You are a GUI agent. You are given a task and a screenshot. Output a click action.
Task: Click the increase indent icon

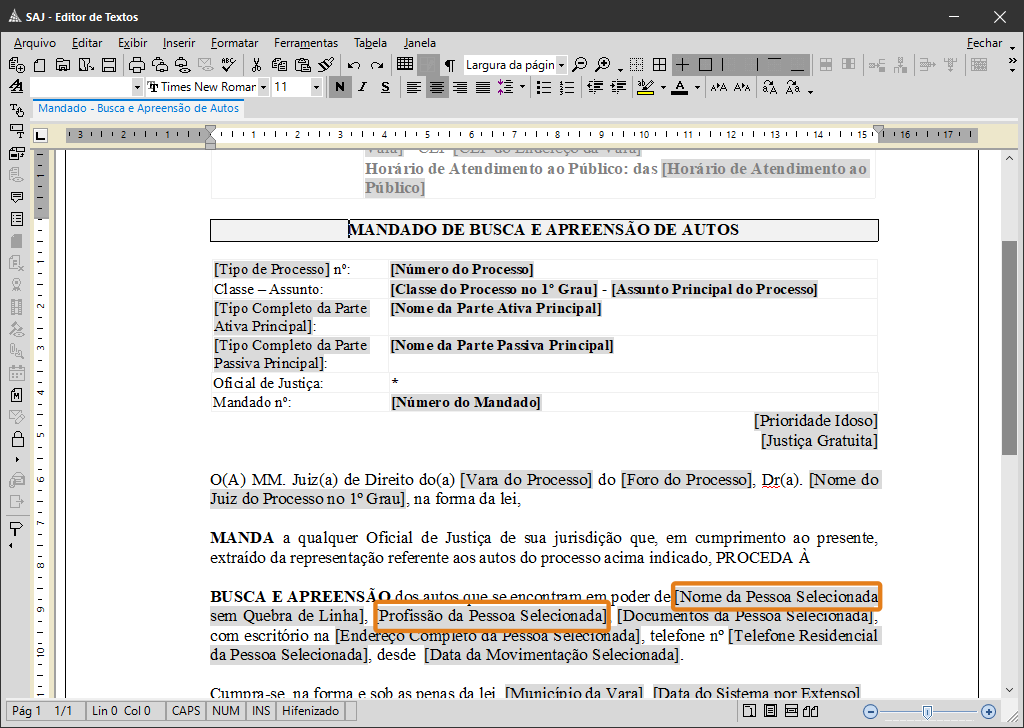click(x=618, y=87)
